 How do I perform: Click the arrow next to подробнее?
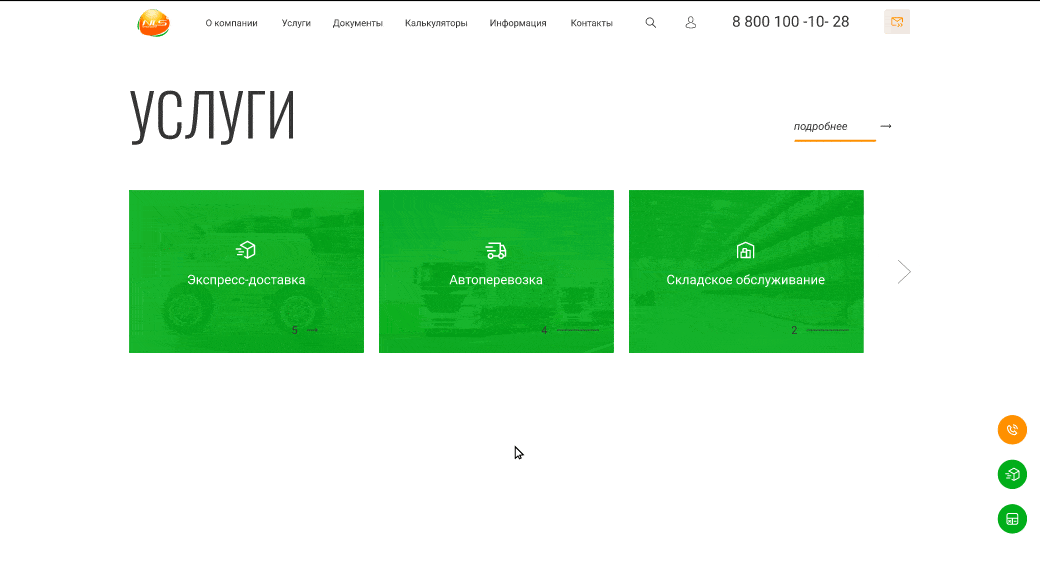pos(885,126)
